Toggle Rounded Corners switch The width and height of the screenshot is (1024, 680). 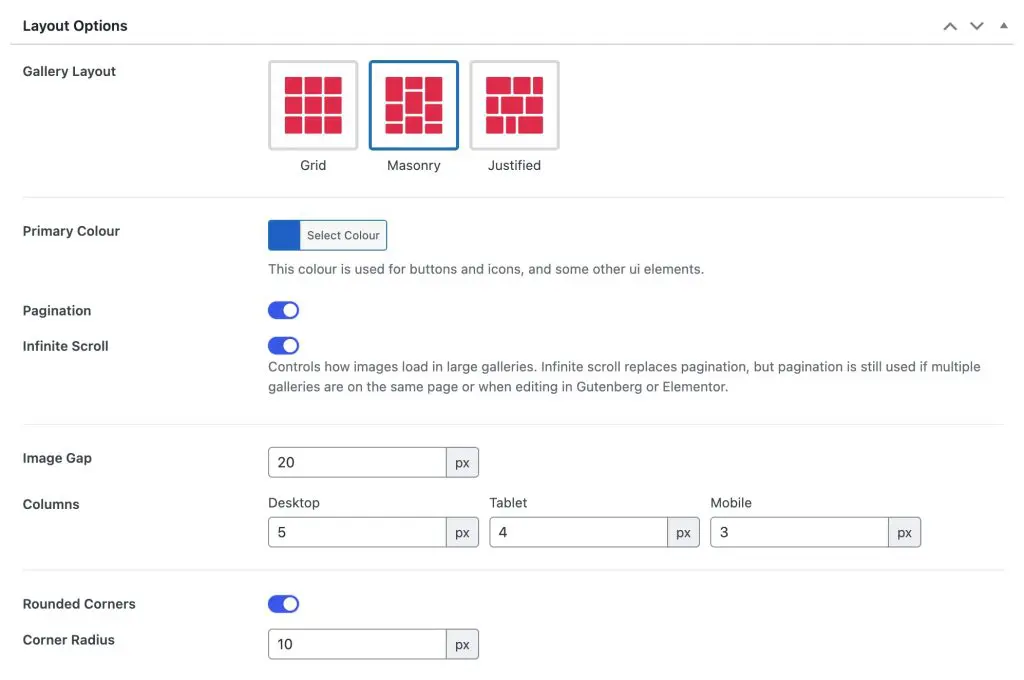[283, 604]
